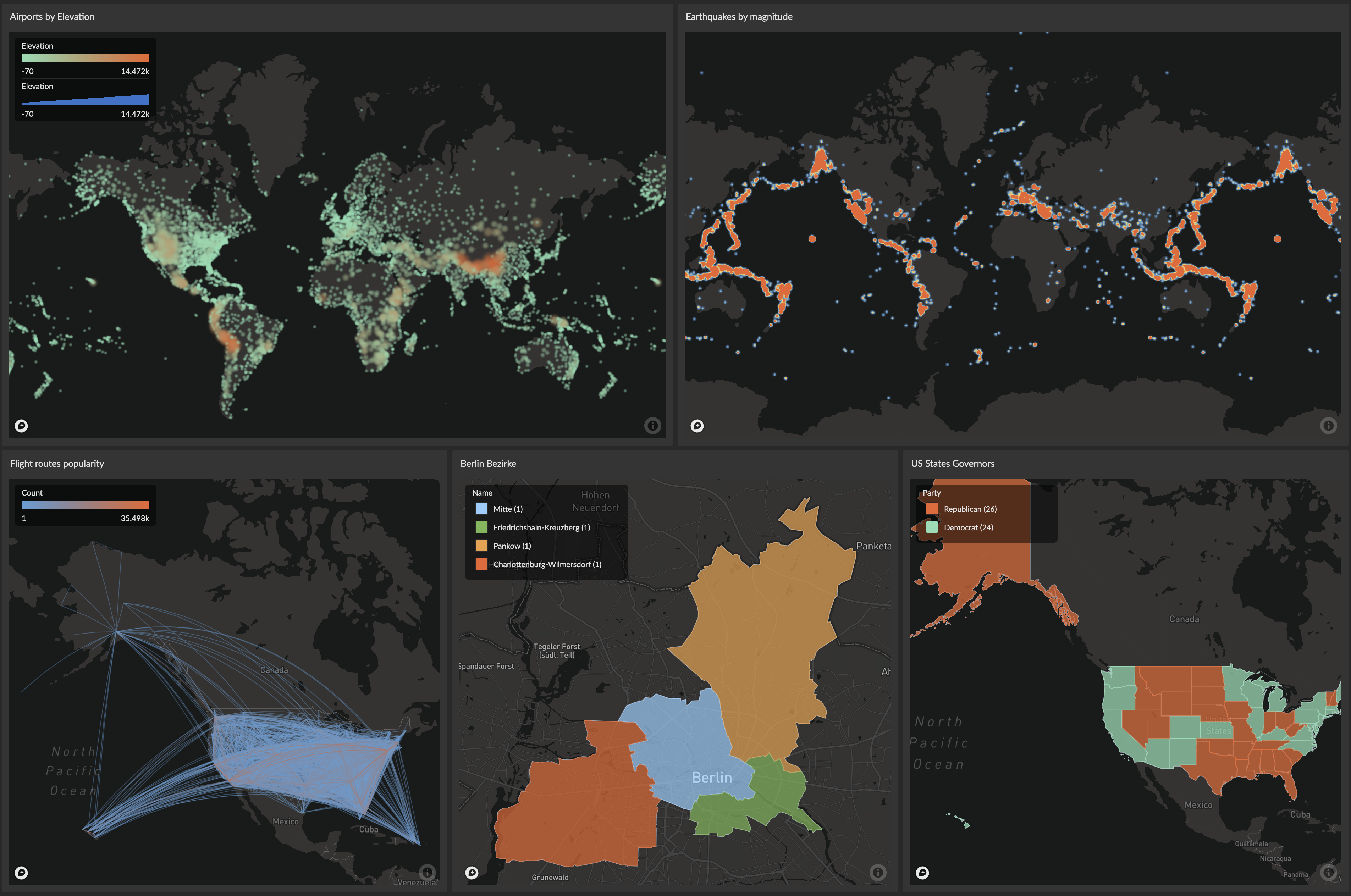Viewport: 1351px width, 896px height.
Task: Open the info icon on Berlin Bezirke map
Action: 878,873
